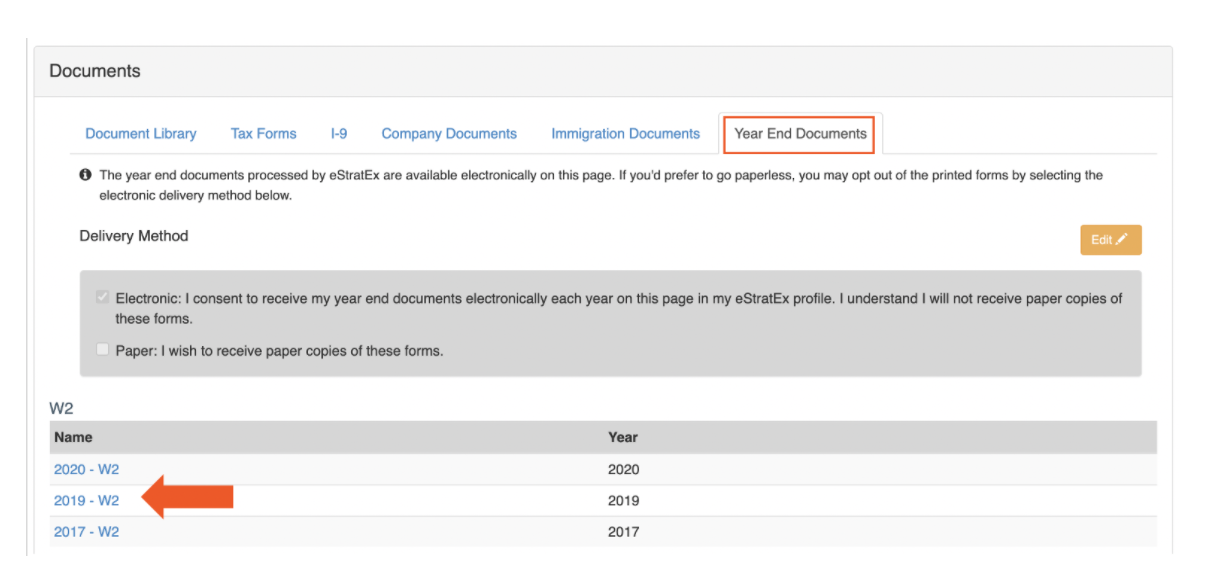Click the Documents panel header

click(95, 71)
